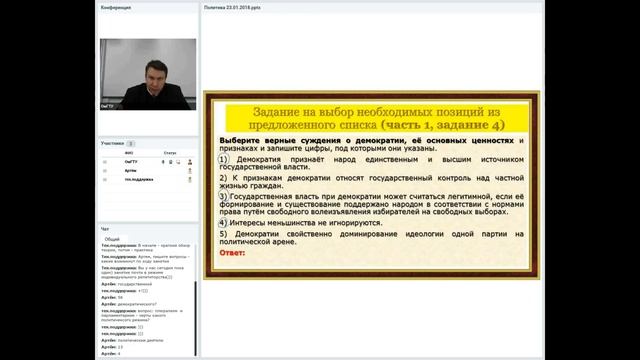Viewport: 640px width, 360px height.
Task: Click the ФИО column header
Action: [129, 153]
